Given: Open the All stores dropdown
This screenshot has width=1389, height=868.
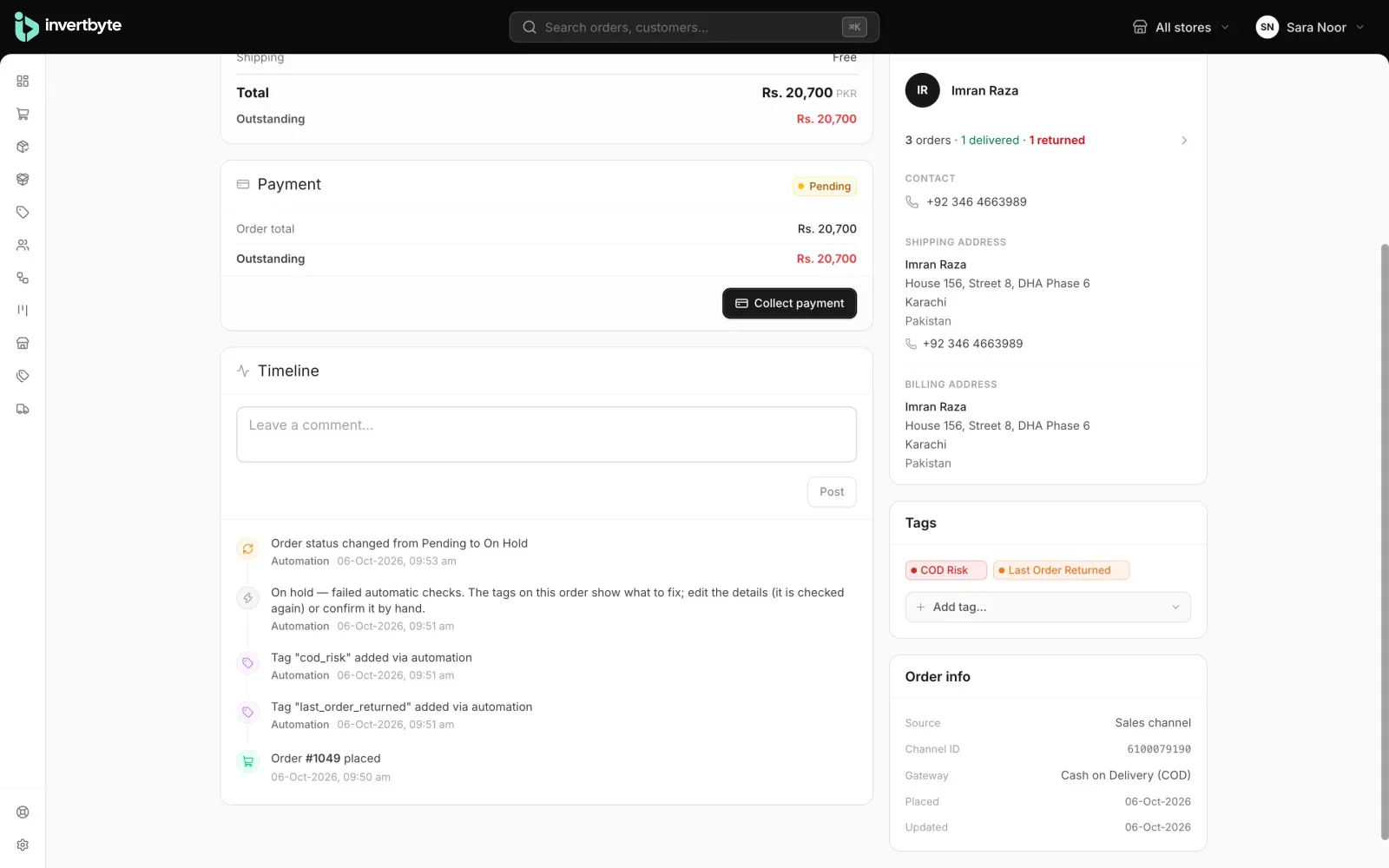Looking at the screenshot, I should pos(1181,27).
